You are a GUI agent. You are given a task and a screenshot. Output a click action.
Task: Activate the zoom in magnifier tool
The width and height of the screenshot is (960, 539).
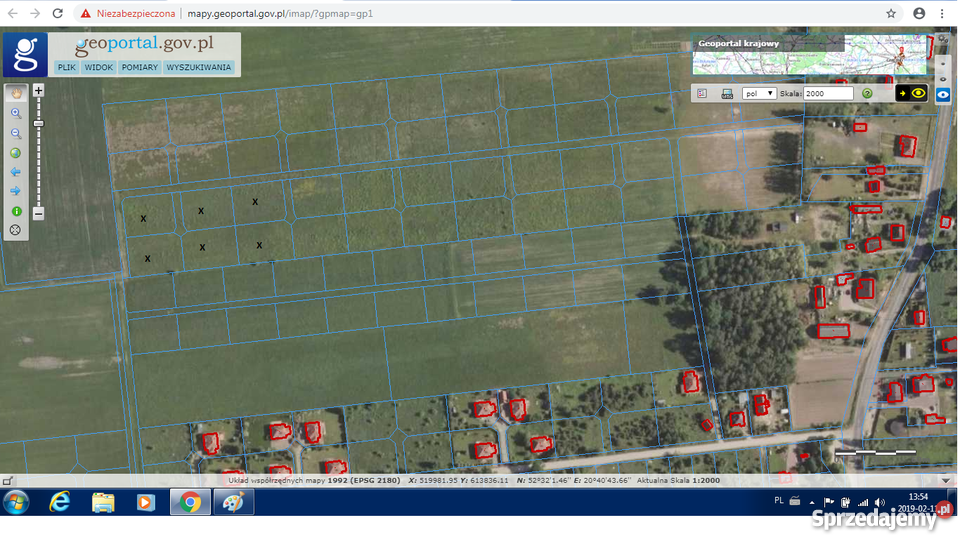16,113
